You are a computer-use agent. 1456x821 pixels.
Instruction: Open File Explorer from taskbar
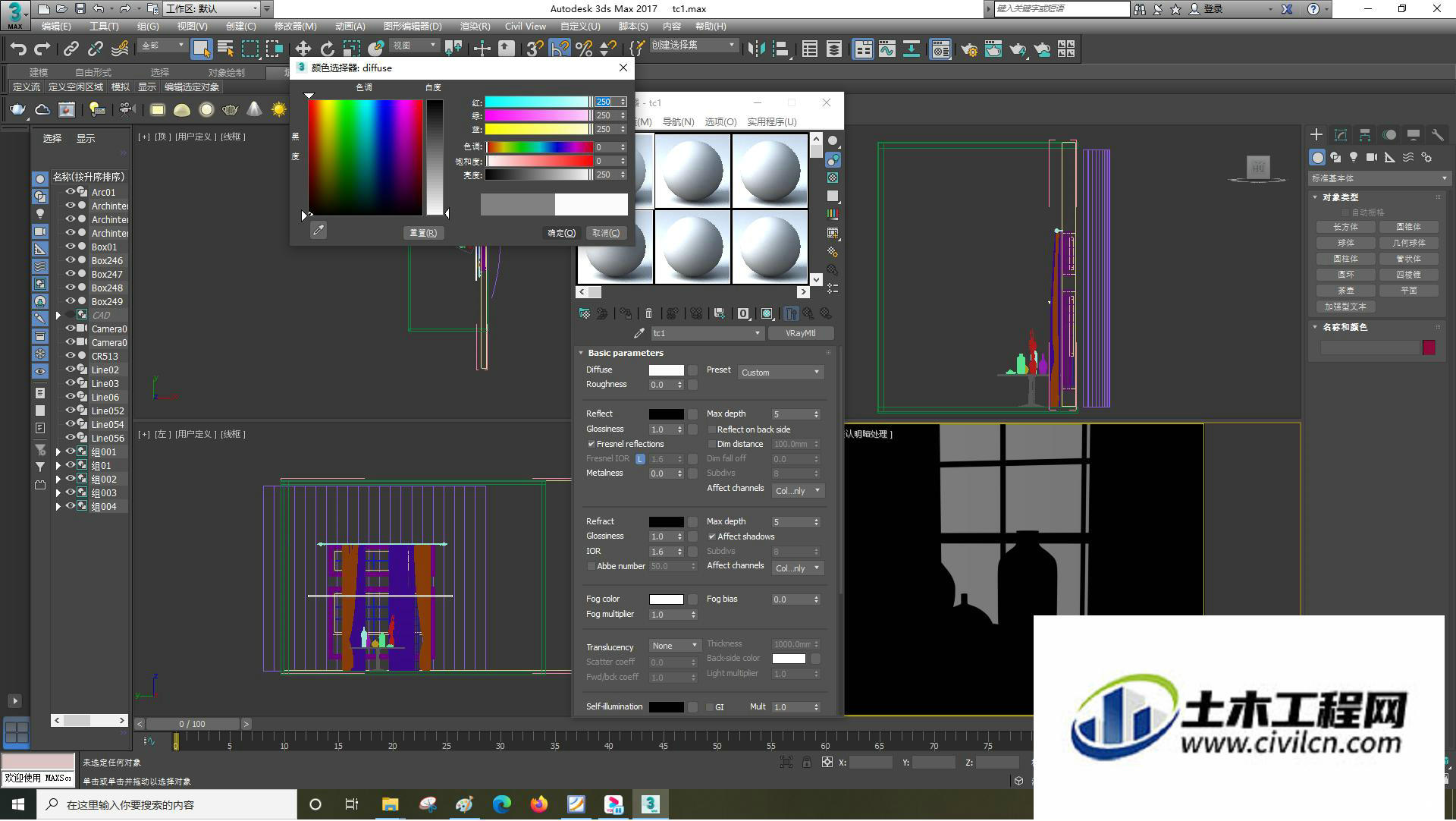click(x=390, y=805)
